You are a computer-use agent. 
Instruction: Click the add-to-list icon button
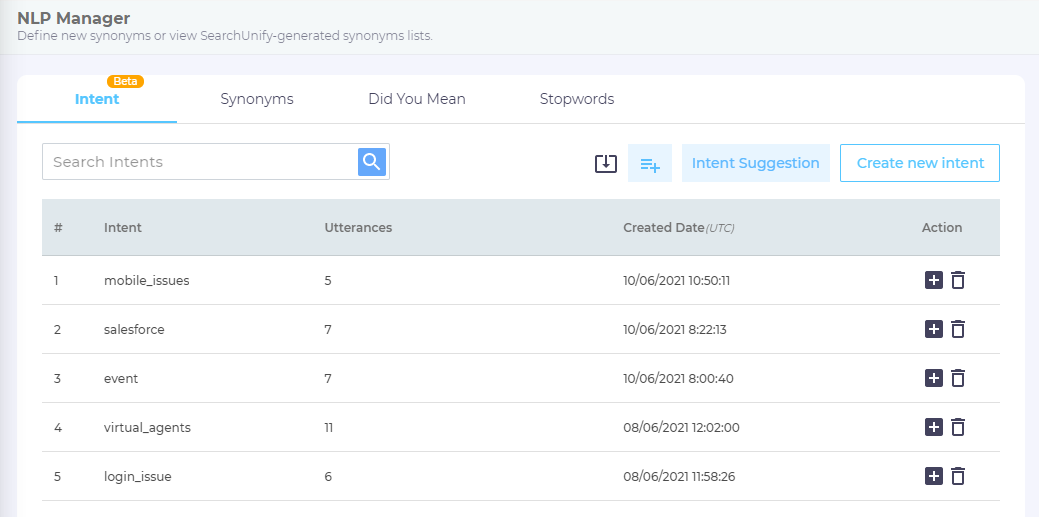pyautogui.click(x=650, y=163)
